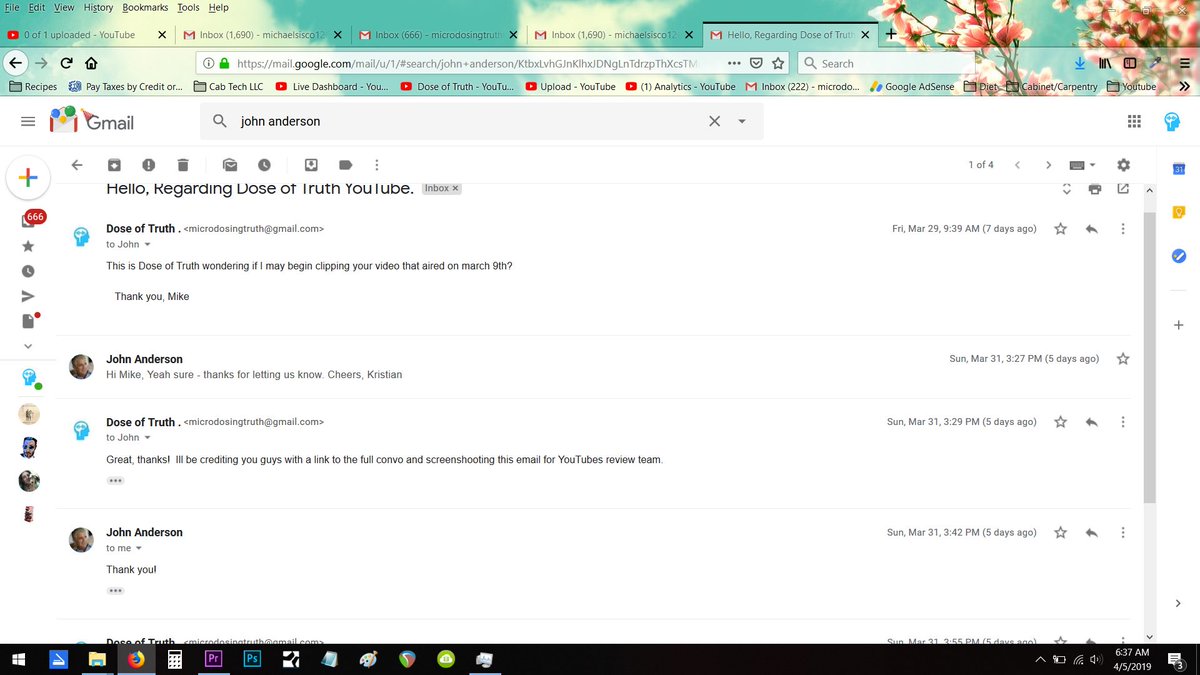Image resolution: width=1200 pixels, height=675 pixels.
Task: Open Google Tasks side panel icon
Action: click(1178, 256)
